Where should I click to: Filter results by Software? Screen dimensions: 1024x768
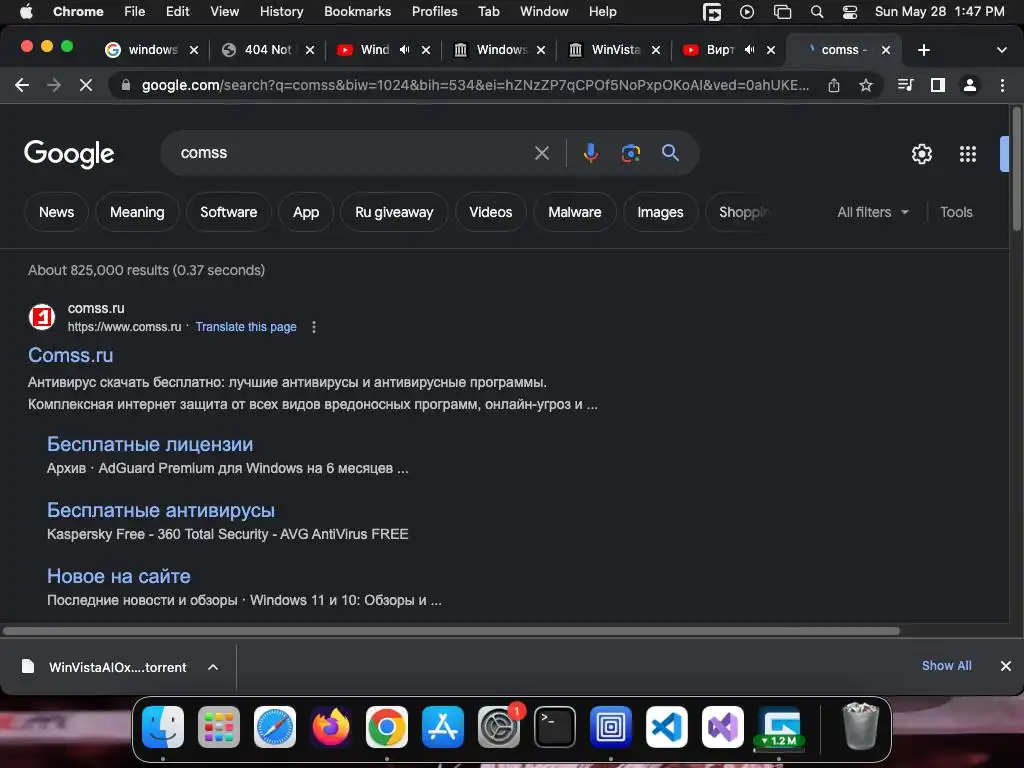229,212
